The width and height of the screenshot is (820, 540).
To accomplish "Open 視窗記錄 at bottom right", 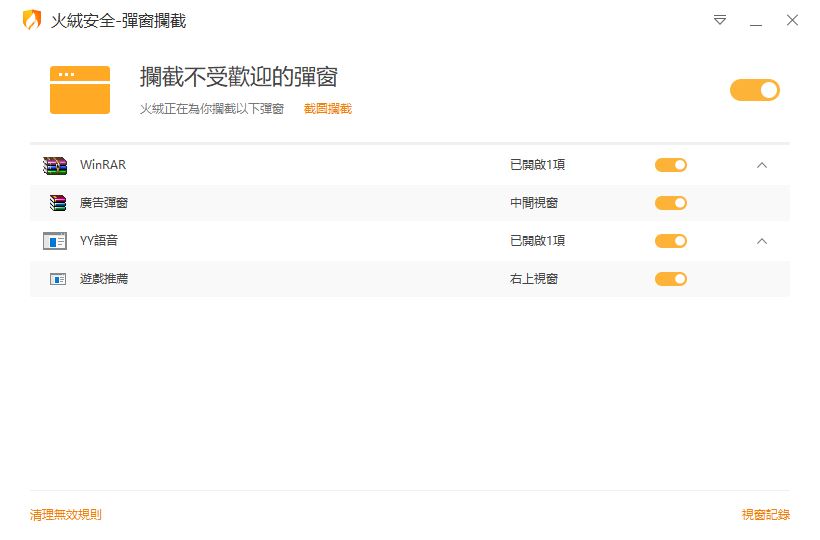I will pyautogui.click(x=765, y=515).
